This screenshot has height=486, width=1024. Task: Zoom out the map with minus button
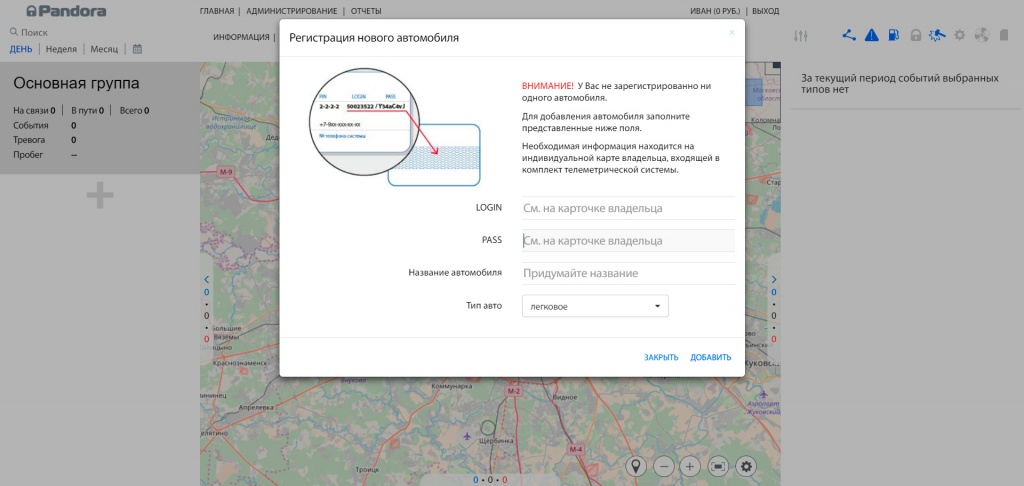point(663,466)
